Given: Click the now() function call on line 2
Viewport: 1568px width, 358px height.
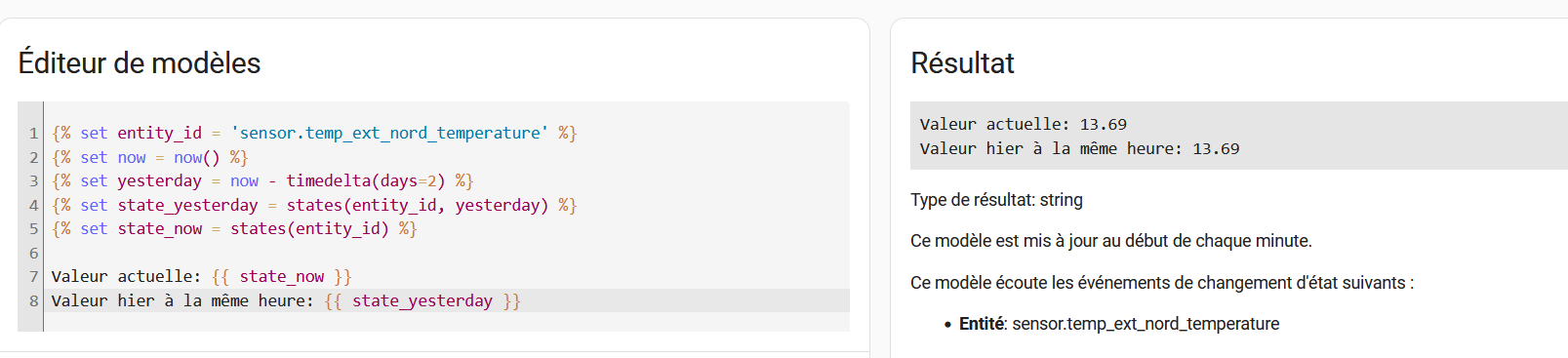Looking at the screenshot, I should [x=196, y=157].
